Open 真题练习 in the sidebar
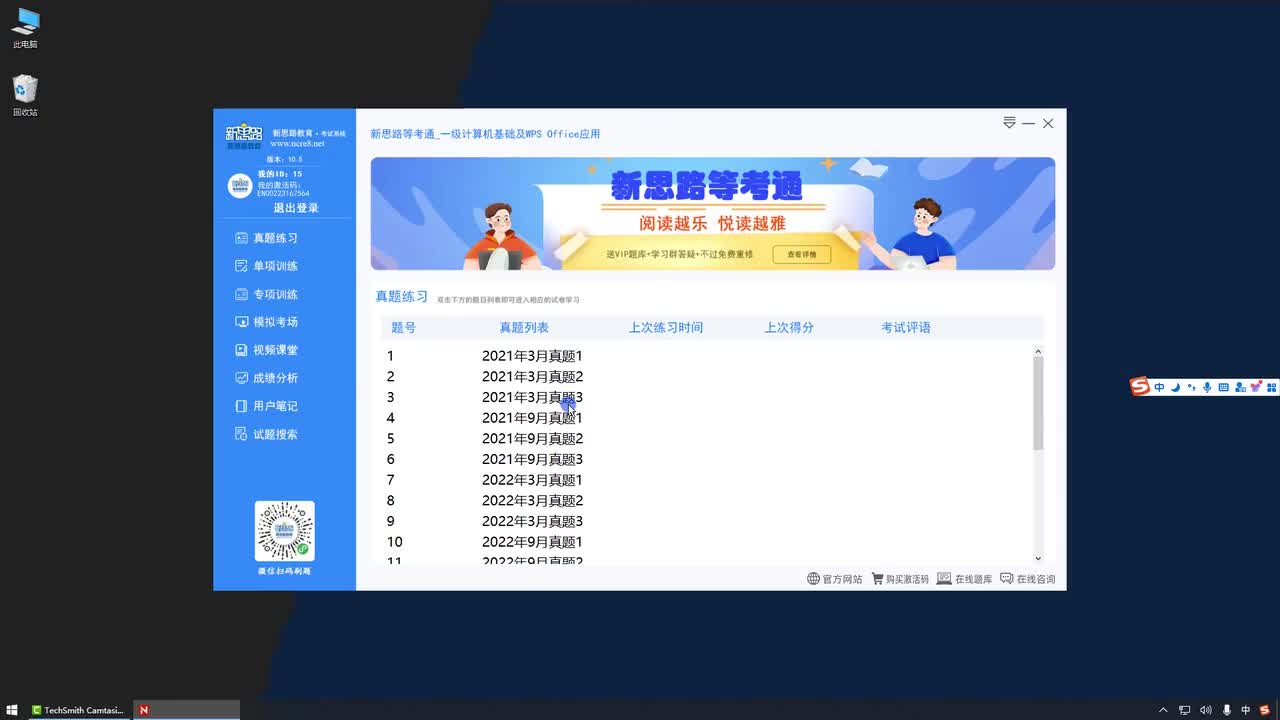Viewport: 1280px width, 720px height. click(266, 238)
